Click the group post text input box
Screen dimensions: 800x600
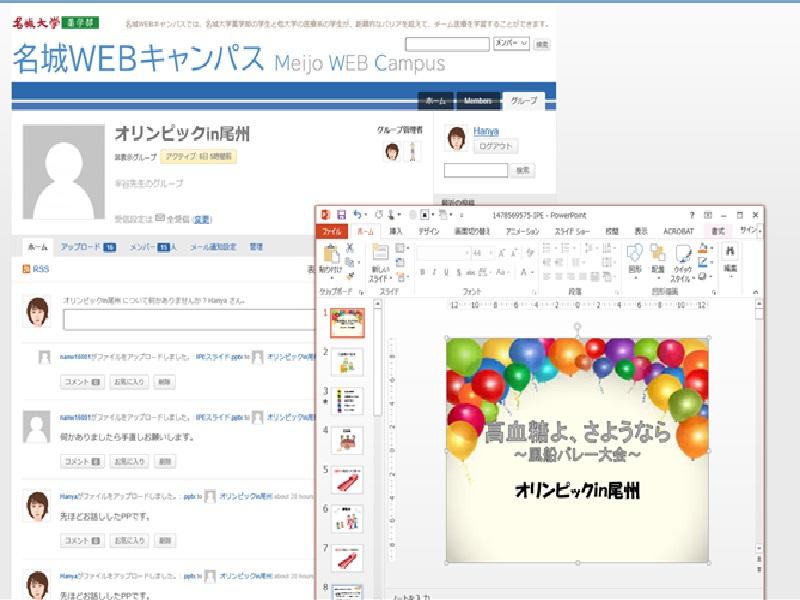(190, 320)
